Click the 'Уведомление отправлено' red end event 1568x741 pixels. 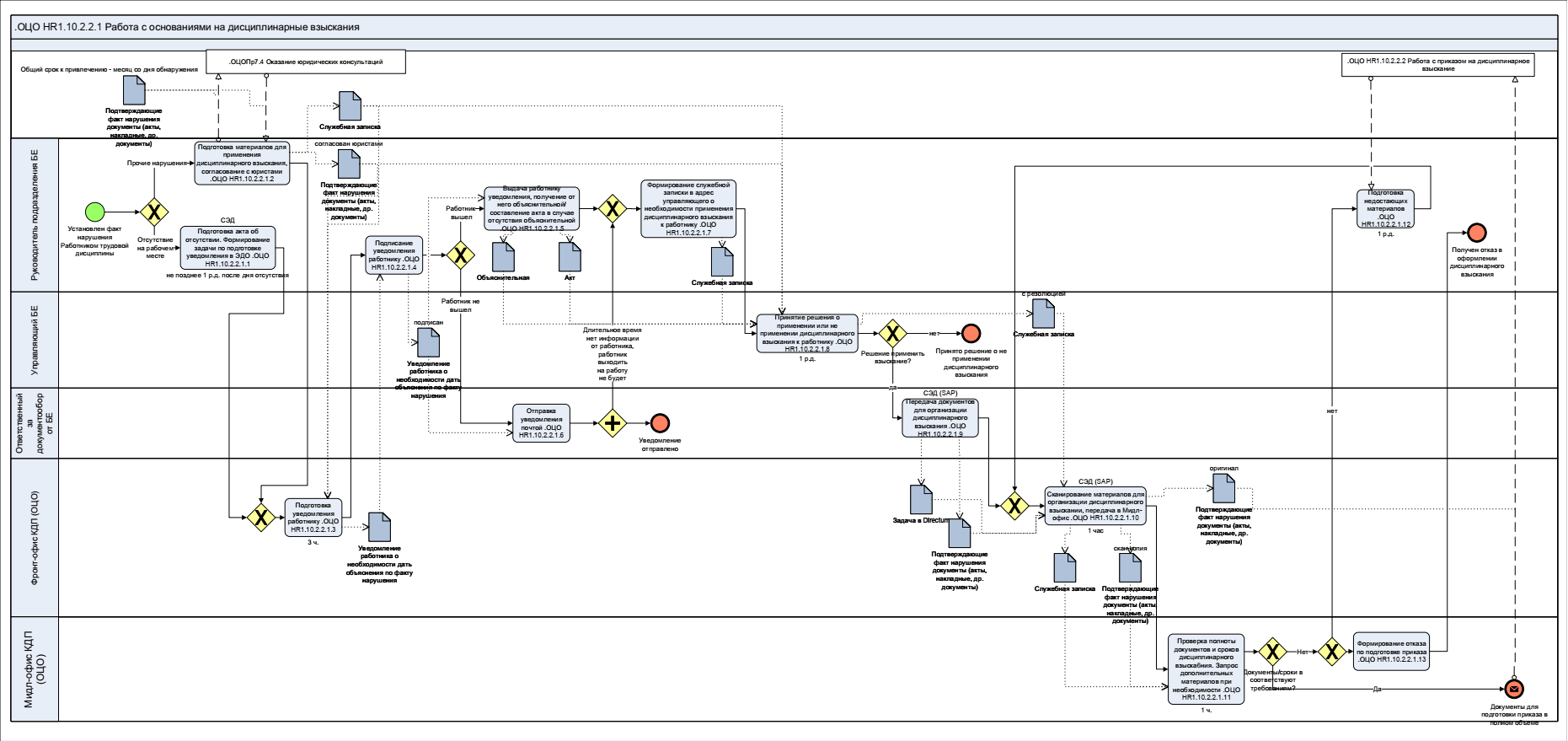click(660, 422)
